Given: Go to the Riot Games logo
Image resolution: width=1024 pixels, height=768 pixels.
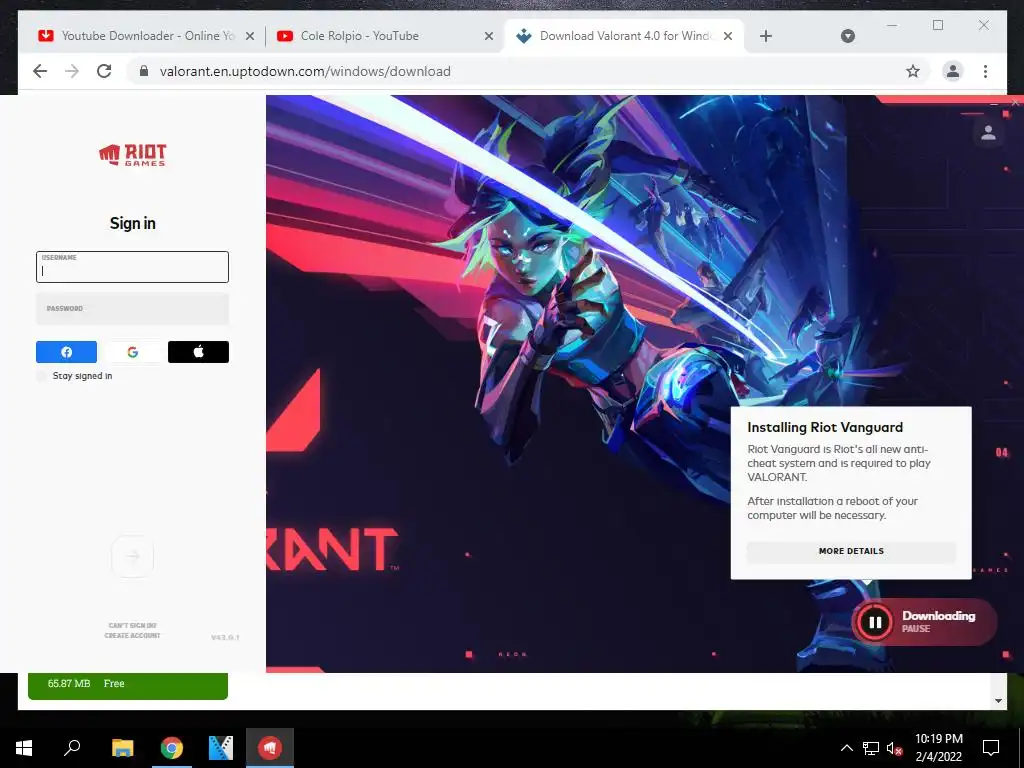Looking at the screenshot, I should pyautogui.click(x=133, y=155).
